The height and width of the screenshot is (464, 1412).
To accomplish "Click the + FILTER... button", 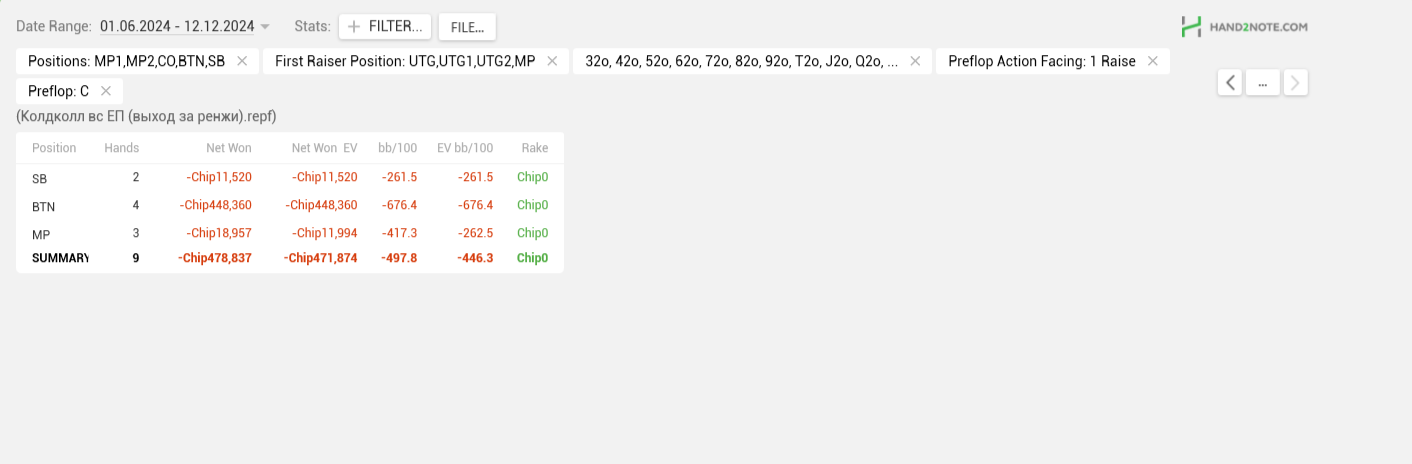I will click(385, 27).
